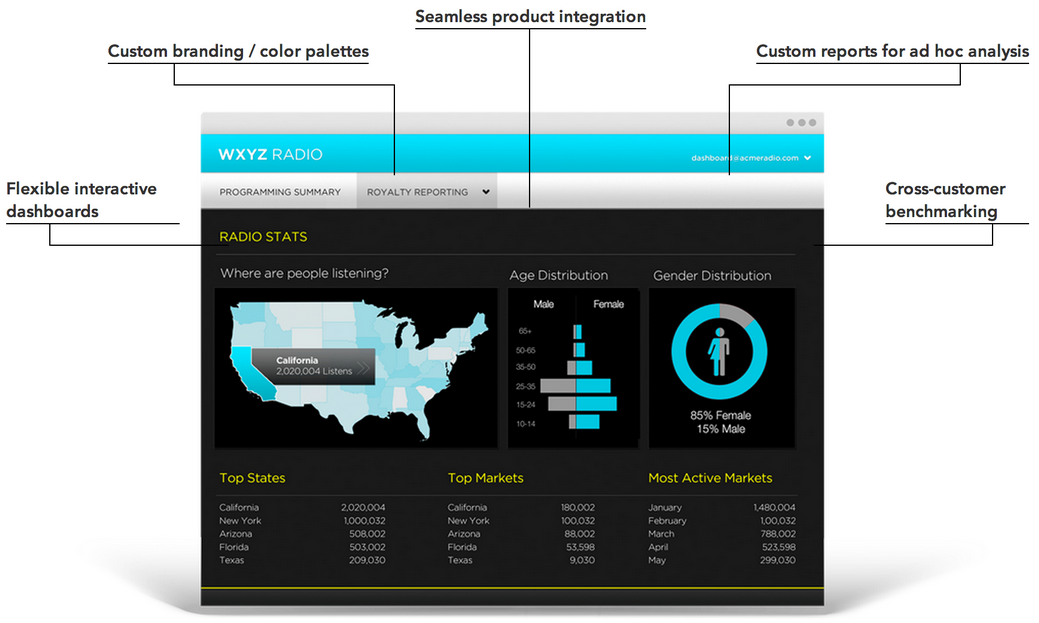Viewport: 1039px width, 623px height.
Task: Open the Programming Summary tab
Action: coord(280,192)
